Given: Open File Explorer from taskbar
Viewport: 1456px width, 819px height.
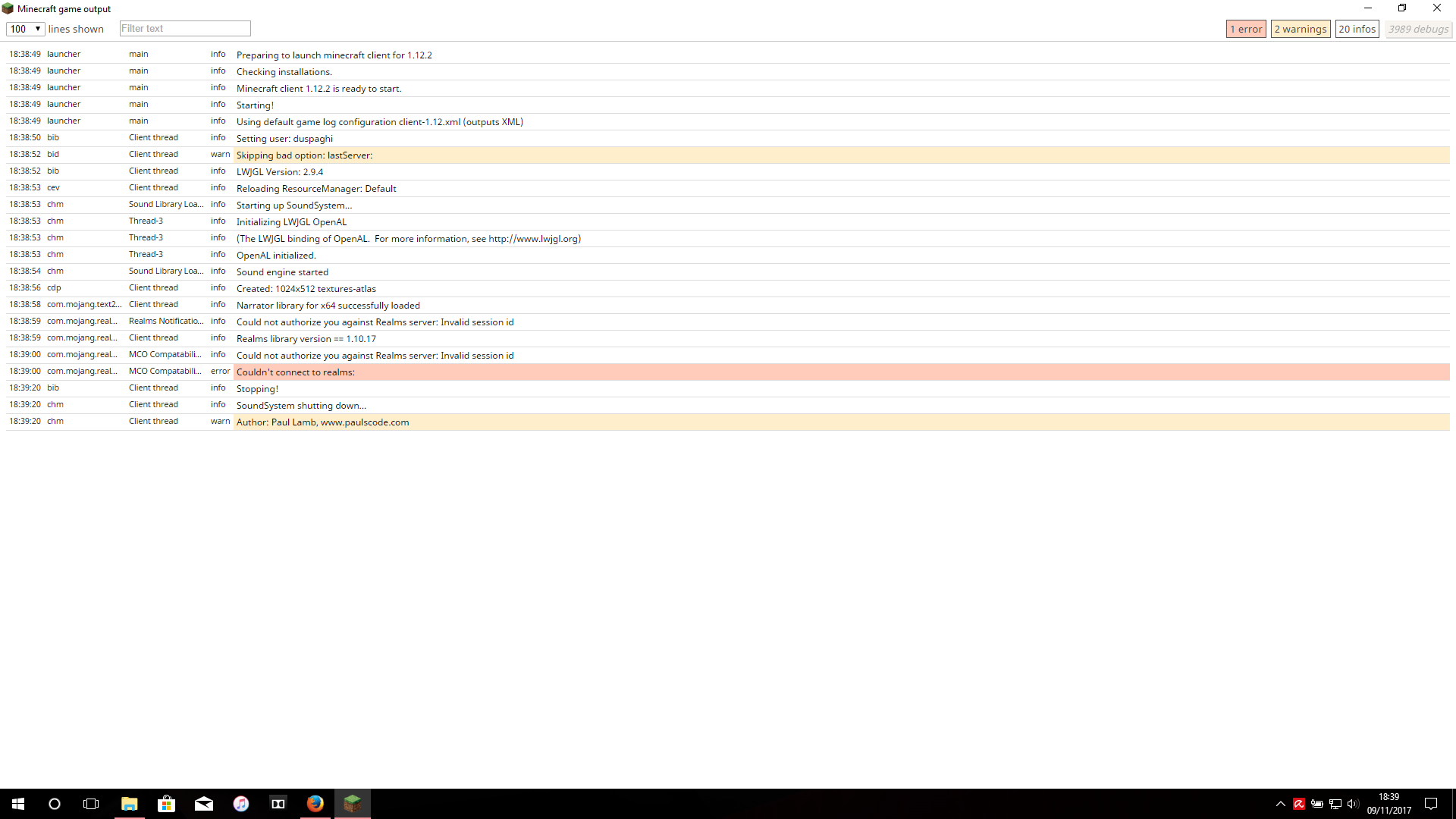Looking at the screenshot, I should (129, 804).
